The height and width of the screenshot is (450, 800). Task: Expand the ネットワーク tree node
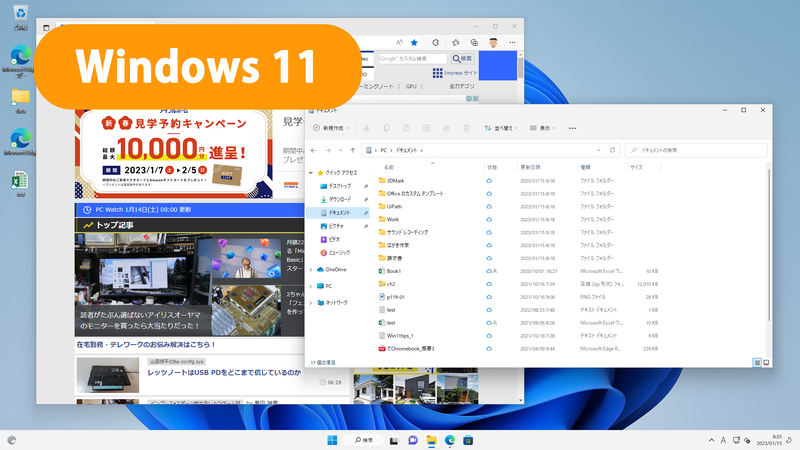click(x=311, y=303)
